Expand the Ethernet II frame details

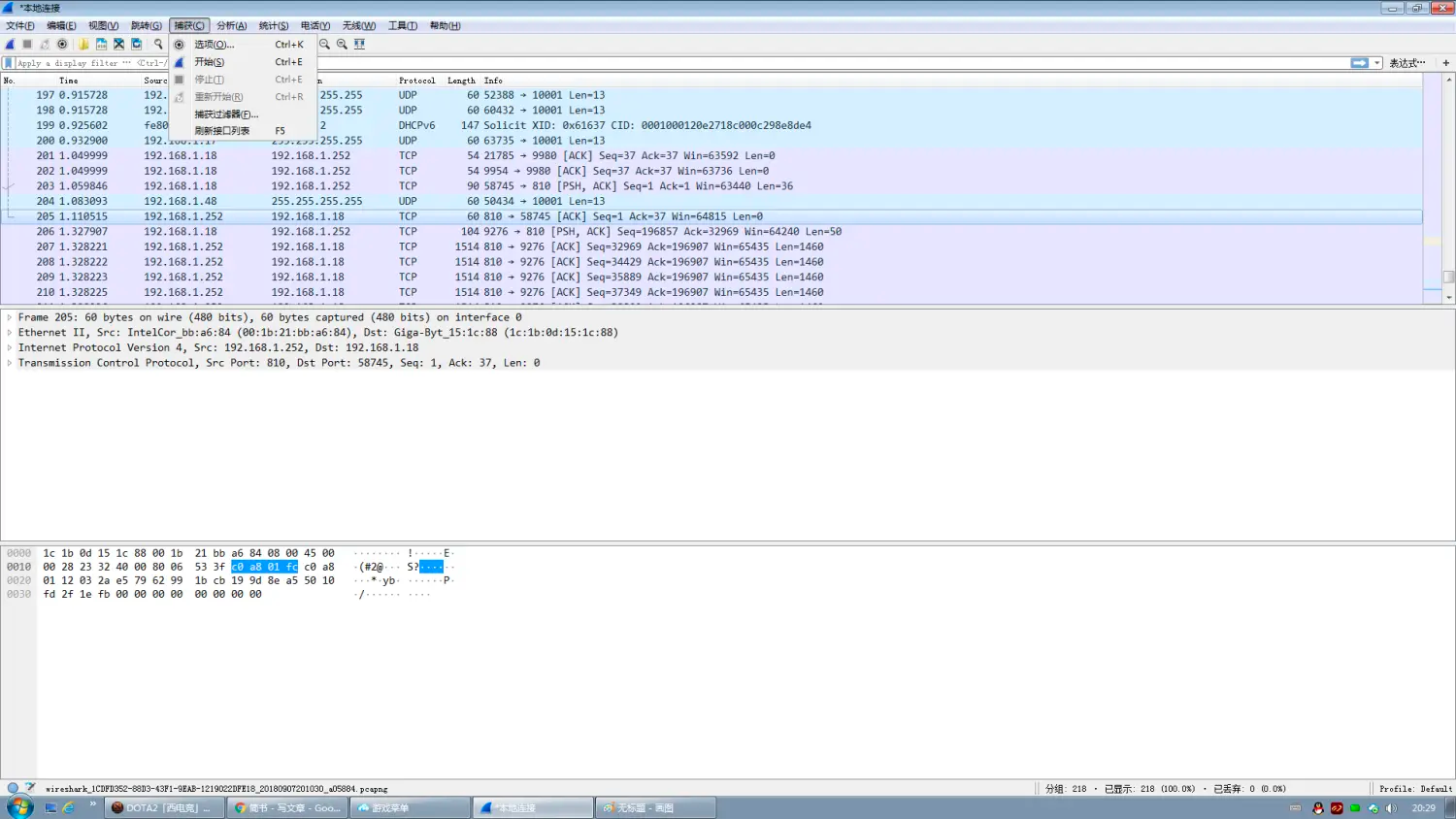9,332
